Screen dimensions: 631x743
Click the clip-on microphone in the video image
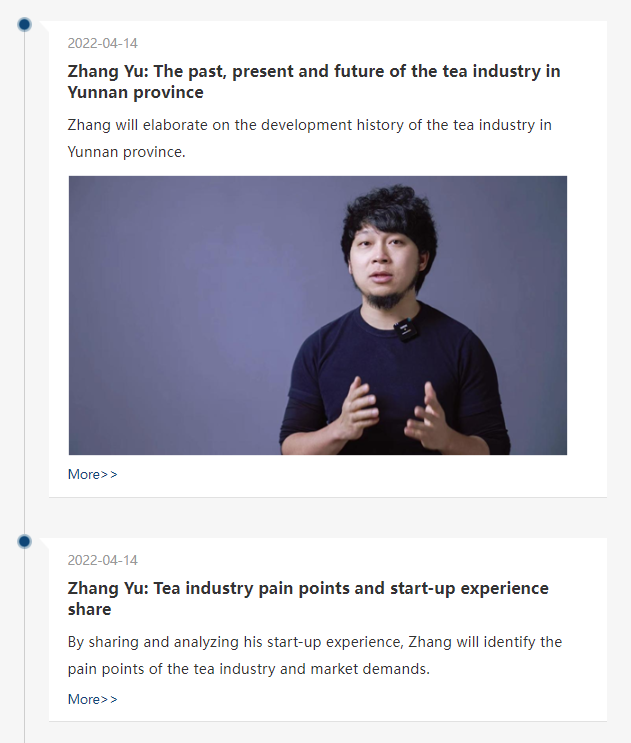(405, 329)
